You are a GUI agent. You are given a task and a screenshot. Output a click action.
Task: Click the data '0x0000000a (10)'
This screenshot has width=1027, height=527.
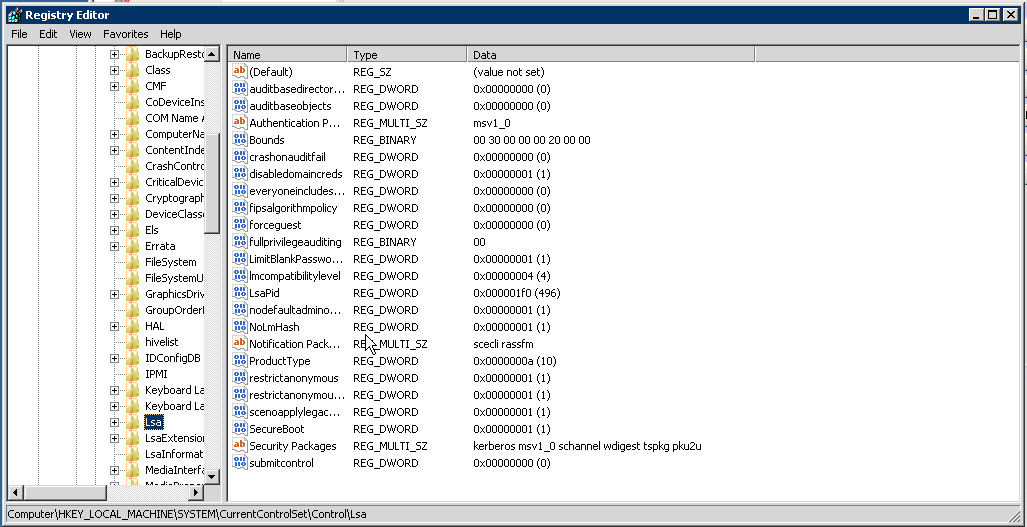pyautogui.click(x=514, y=361)
